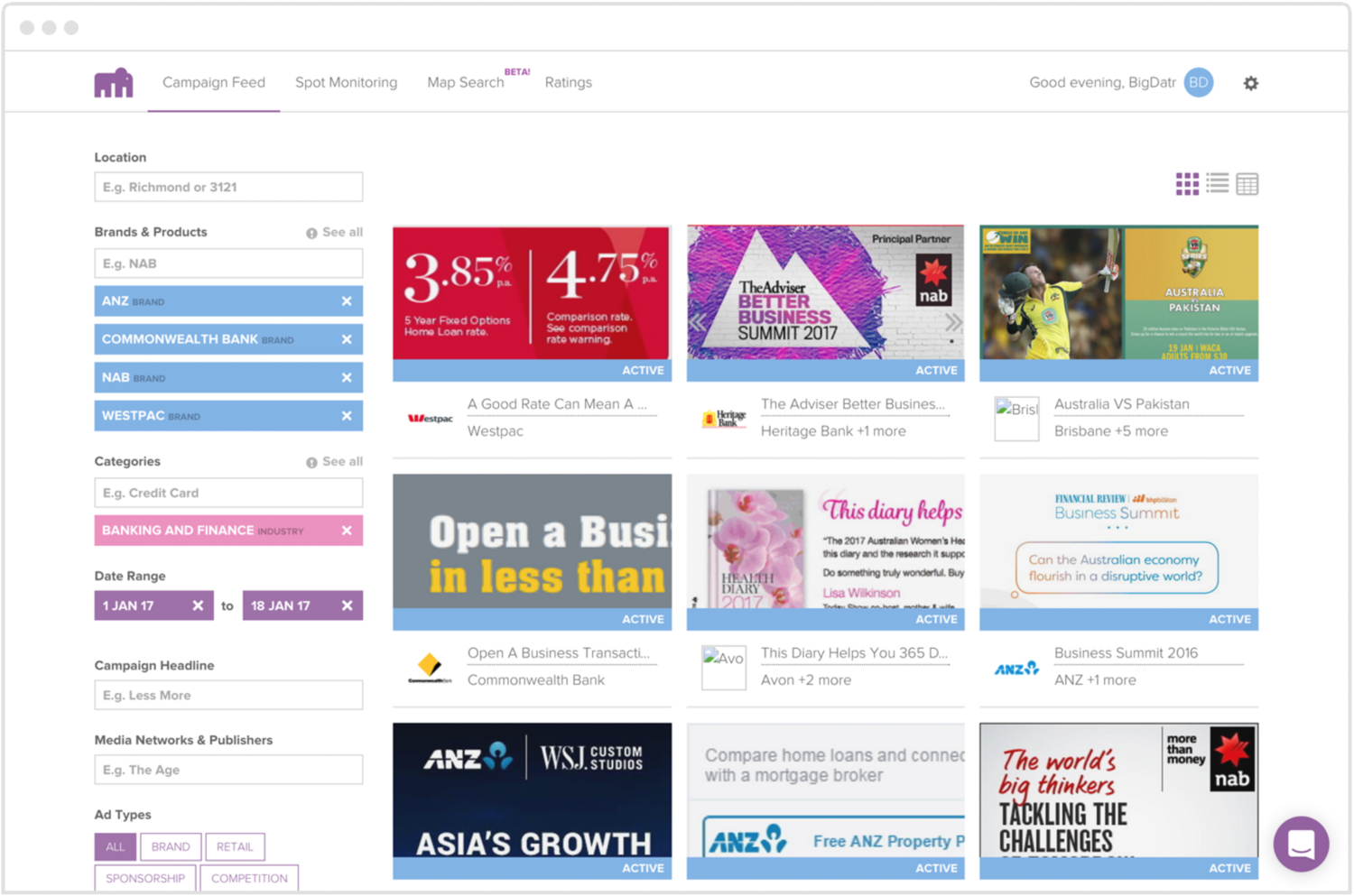Viewport: 1354px width, 896px height.
Task: Open 'The Adviser Better Busines...' campaign
Action: point(853,404)
